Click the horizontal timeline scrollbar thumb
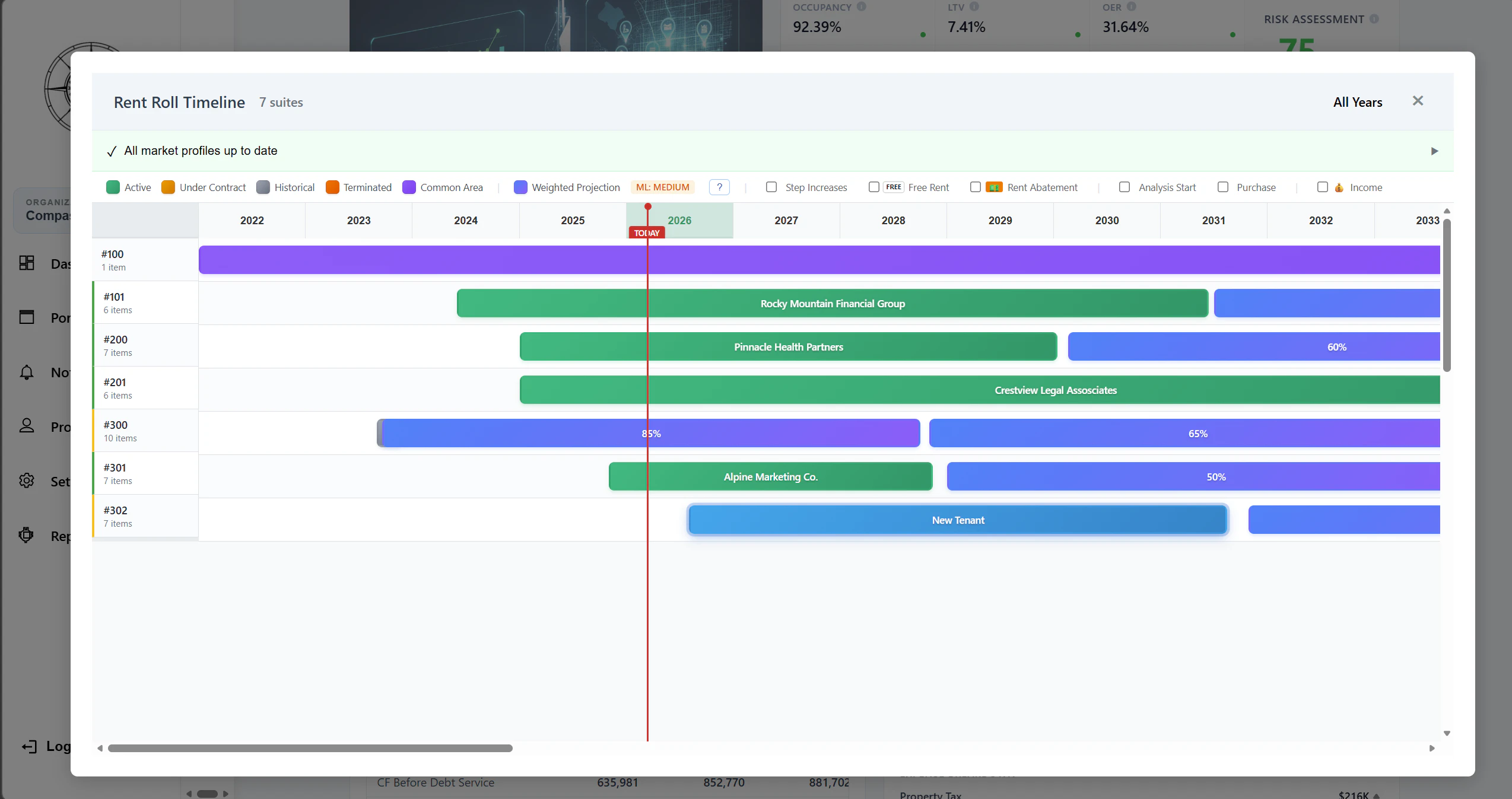The height and width of the screenshot is (799, 1512). [x=310, y=749]
